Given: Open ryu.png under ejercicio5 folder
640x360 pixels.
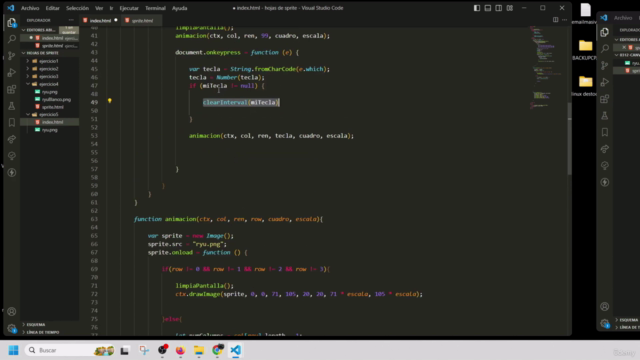Looking at the screenshot, I should tap(49, 130).
